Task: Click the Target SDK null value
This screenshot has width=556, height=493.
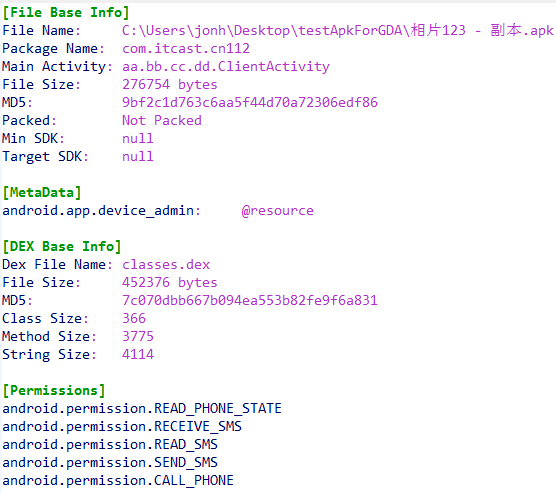Action: pyautogui.click(x=138, y=156)
